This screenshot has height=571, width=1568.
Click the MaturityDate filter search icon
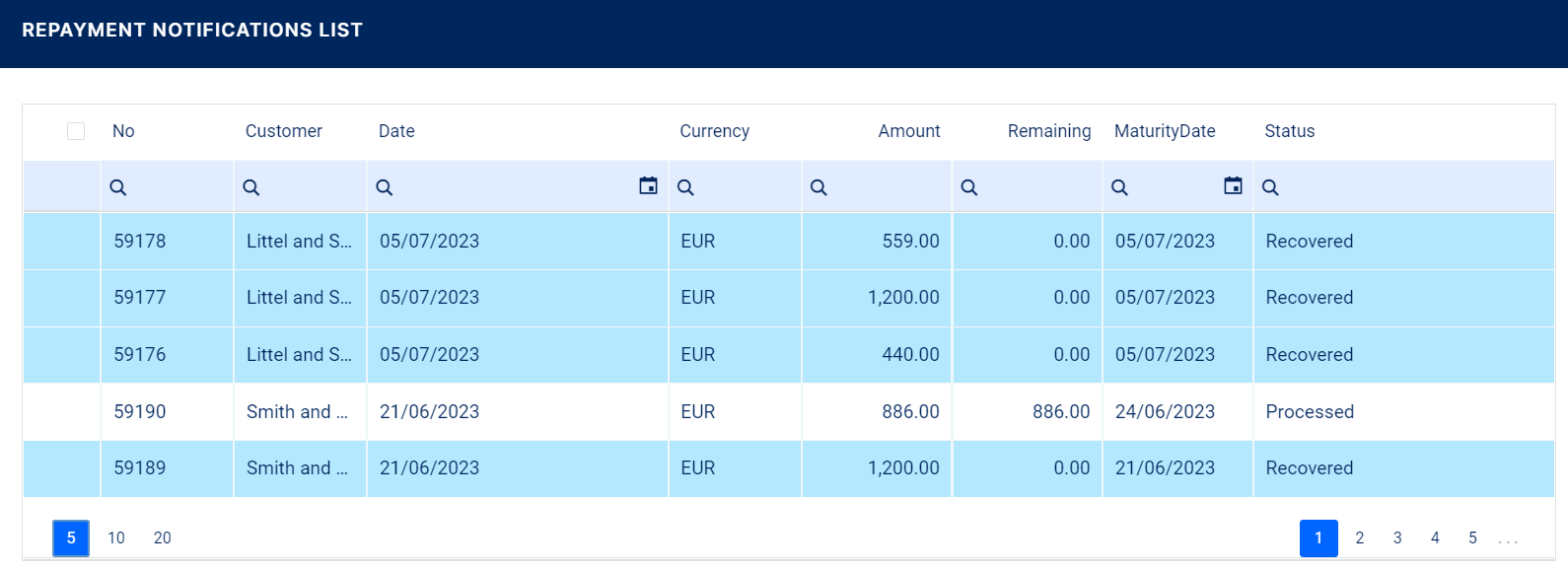1119,187
